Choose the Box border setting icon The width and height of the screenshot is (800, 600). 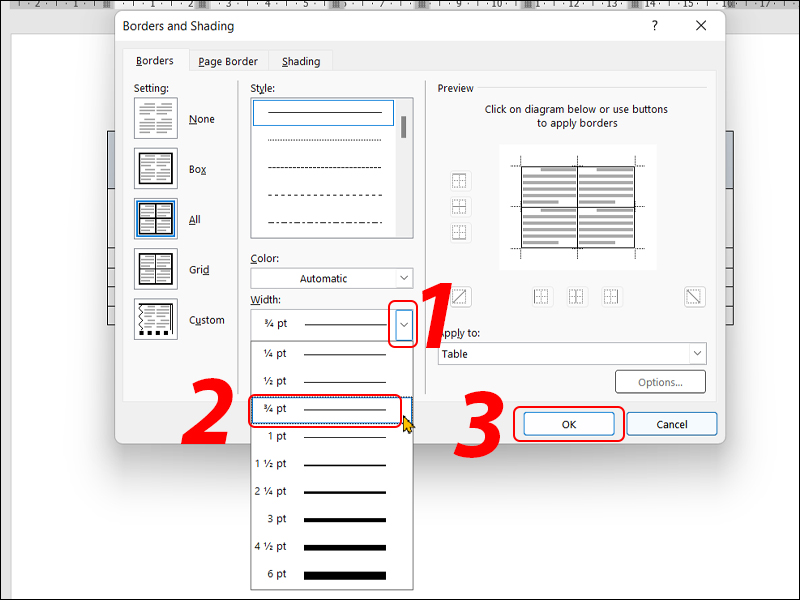click(x=156, y=169)
